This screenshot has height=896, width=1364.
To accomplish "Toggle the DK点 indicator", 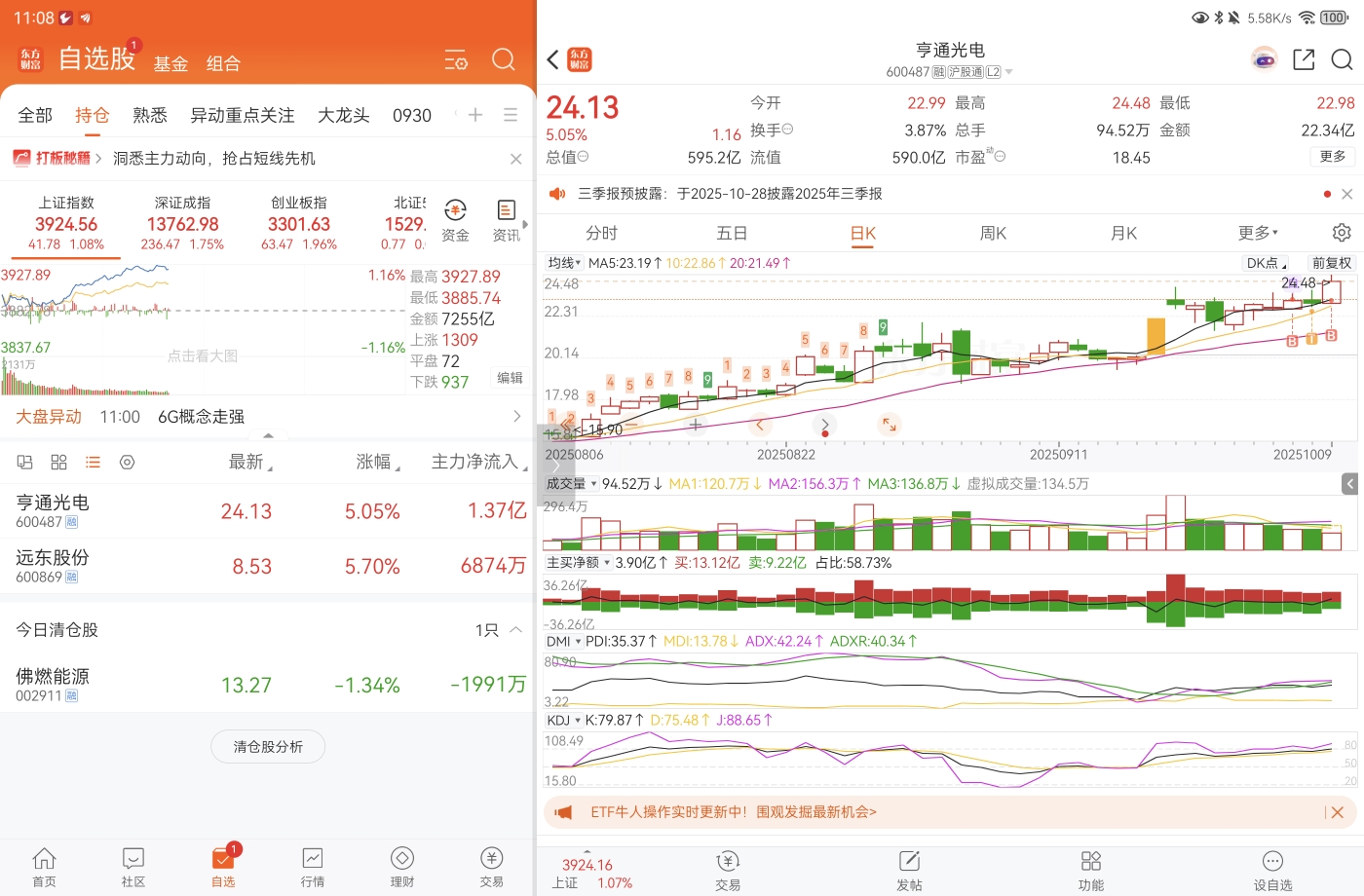I will [1267, 263].
